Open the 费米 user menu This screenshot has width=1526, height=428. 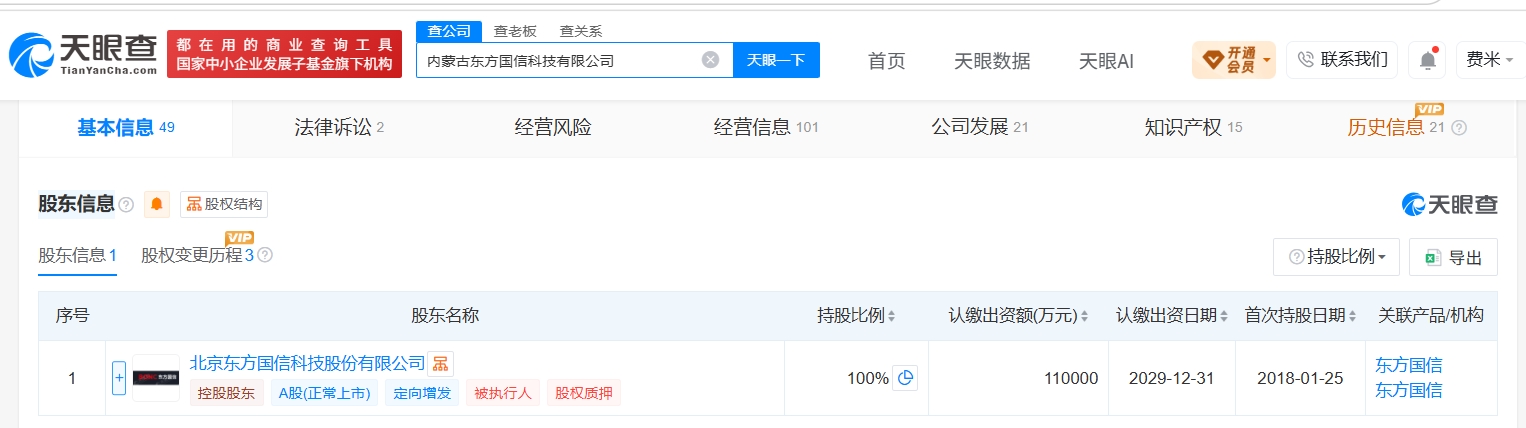(x=1488, y=60)
